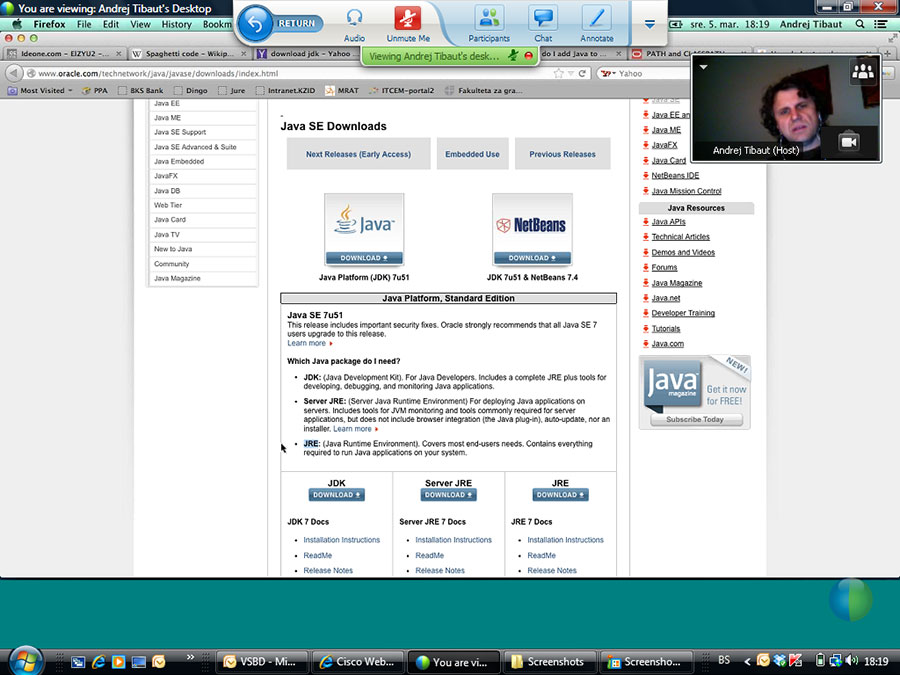Viewport: 900px width, 675px height.
Task: Open the MRAT bookmark
Action: click(342, 90)
